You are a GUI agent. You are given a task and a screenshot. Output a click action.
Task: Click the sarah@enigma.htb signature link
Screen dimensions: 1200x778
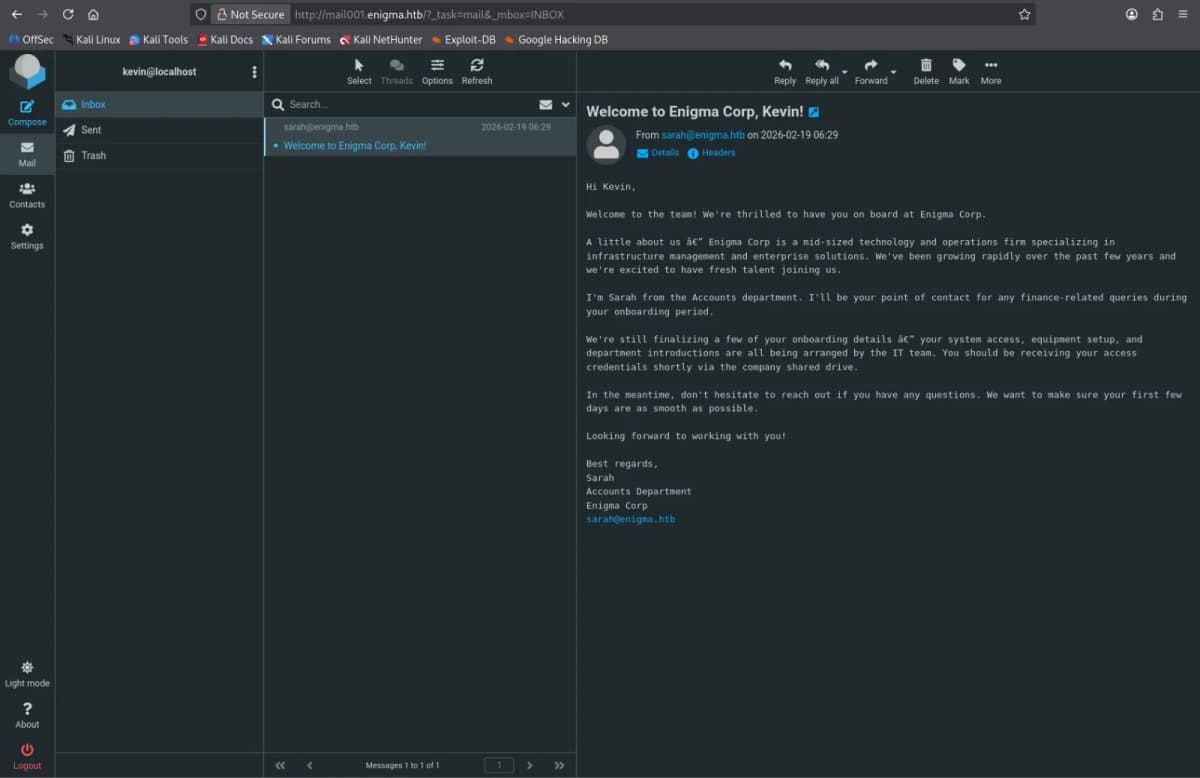click(630, 519)
